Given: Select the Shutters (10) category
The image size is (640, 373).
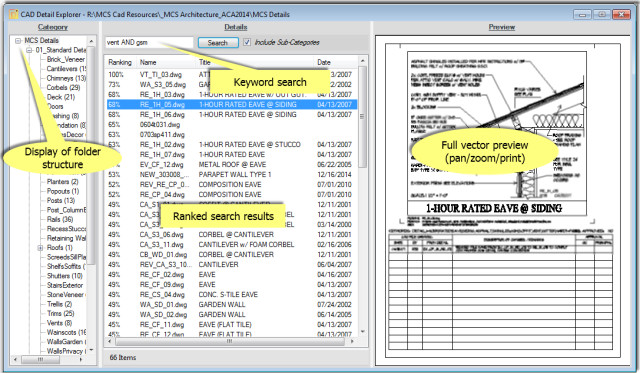Looking at the screenshot, I should (x=64, y=276).
